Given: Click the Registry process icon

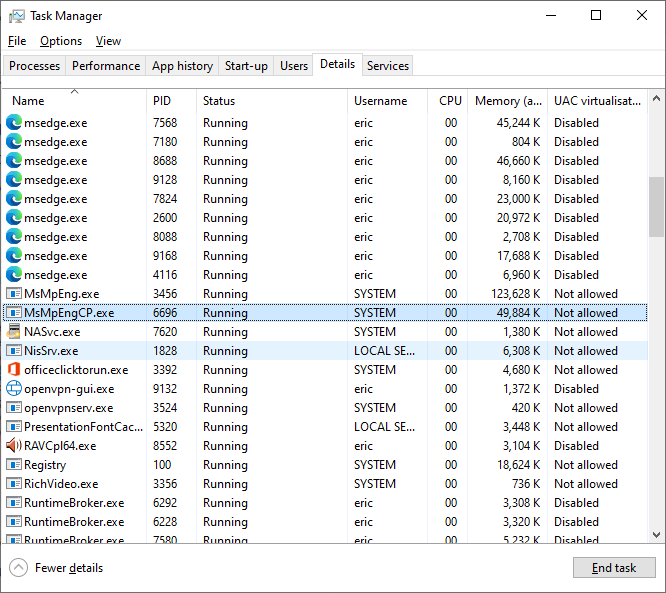Looking at the screenshot, I should tap(14, 465).
